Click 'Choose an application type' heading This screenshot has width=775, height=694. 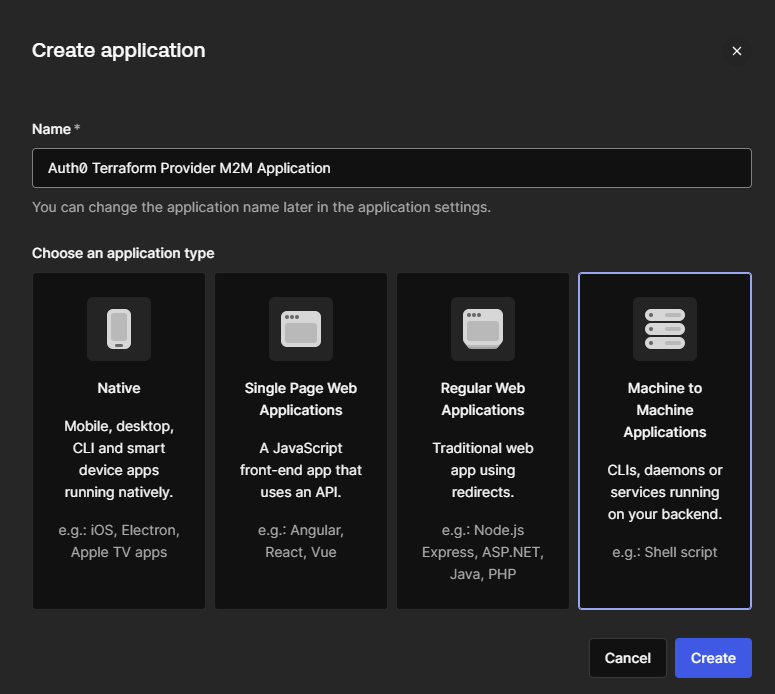pos(123,253)
